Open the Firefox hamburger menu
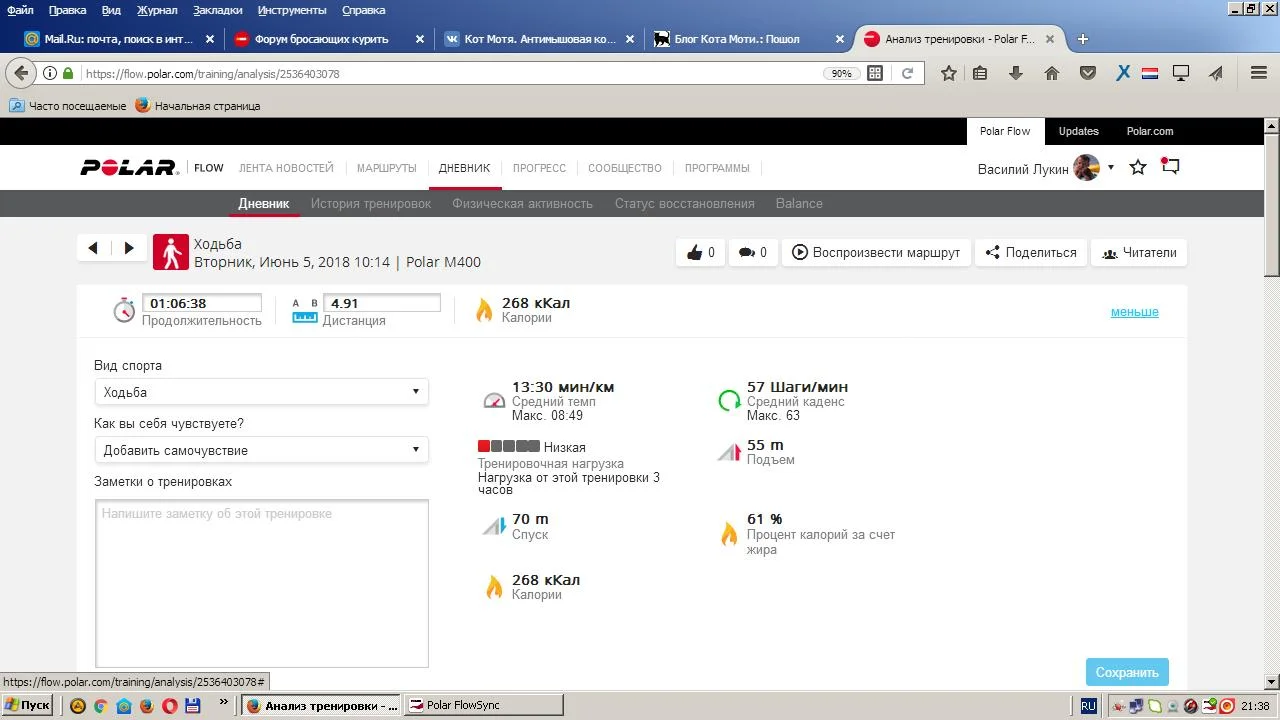The height and width of the screenshot is (720, 1280). (1259, 73)
